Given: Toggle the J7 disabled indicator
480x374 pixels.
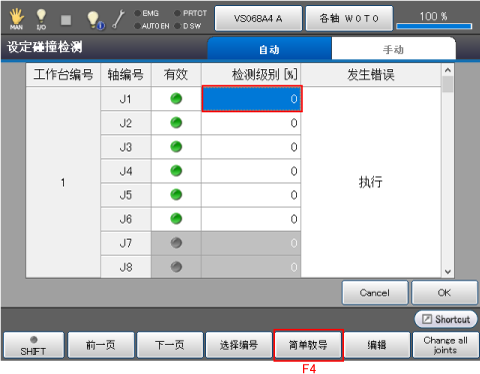Looking at the screenshot, I should (176, 243).
